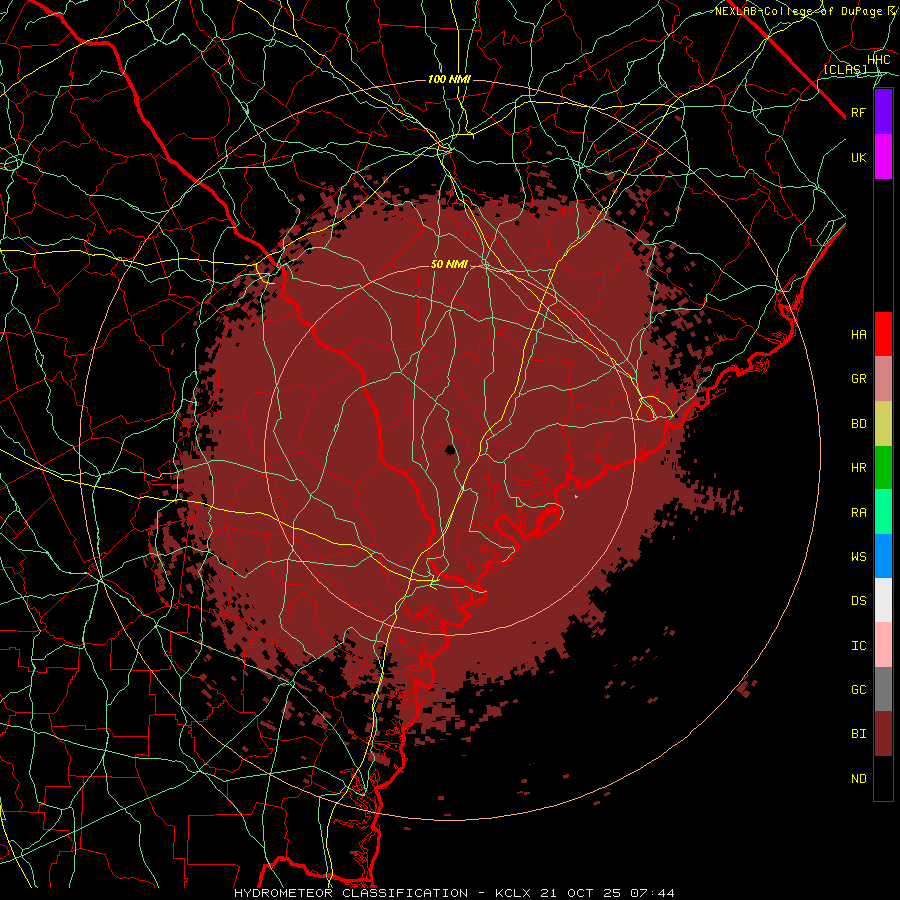Click the RA legend label
Viewport: 900px width, 900px height.
pos(858,513)
